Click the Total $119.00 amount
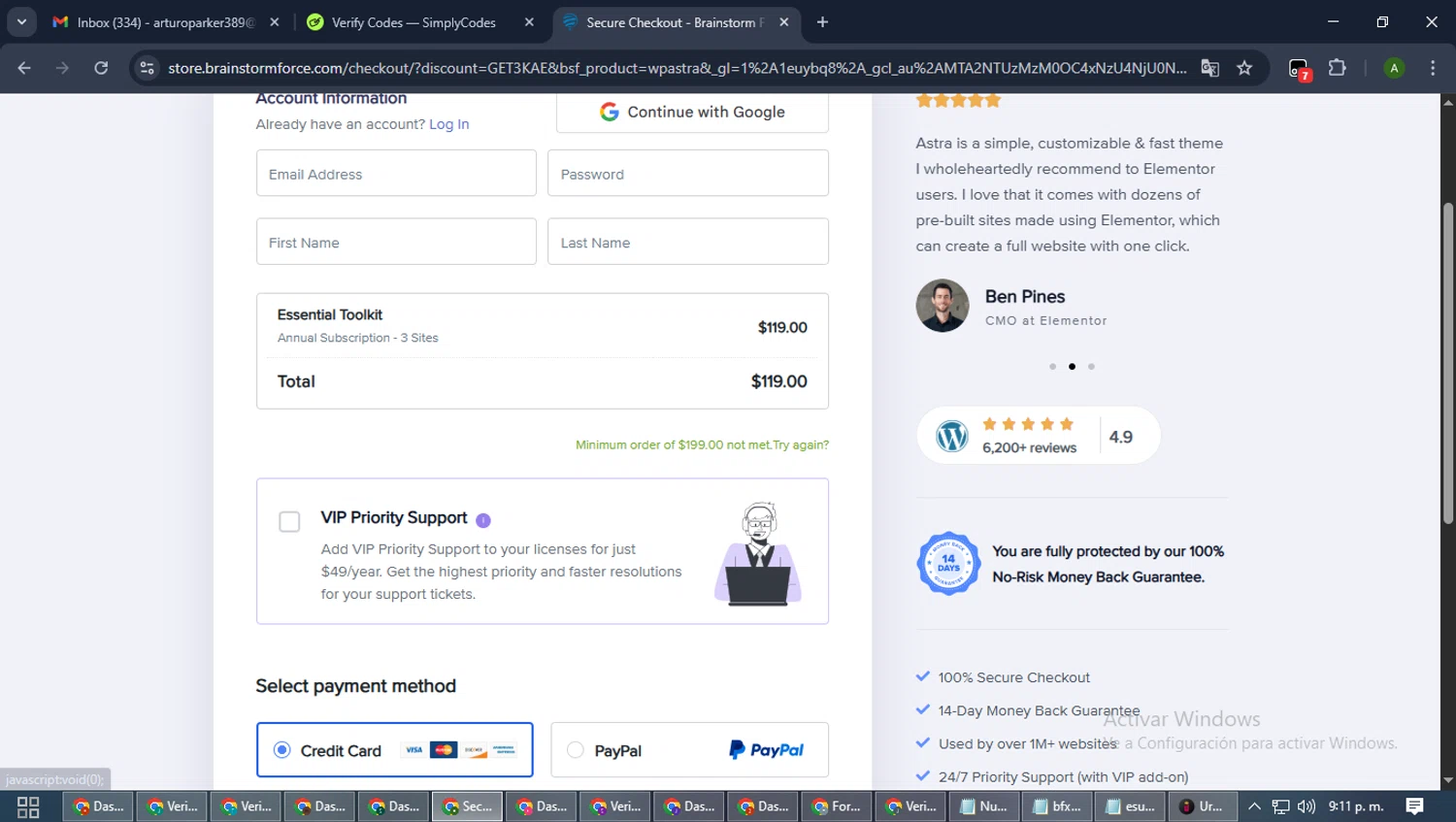This screenshot has width=1456, height=822. click(779, 381)
